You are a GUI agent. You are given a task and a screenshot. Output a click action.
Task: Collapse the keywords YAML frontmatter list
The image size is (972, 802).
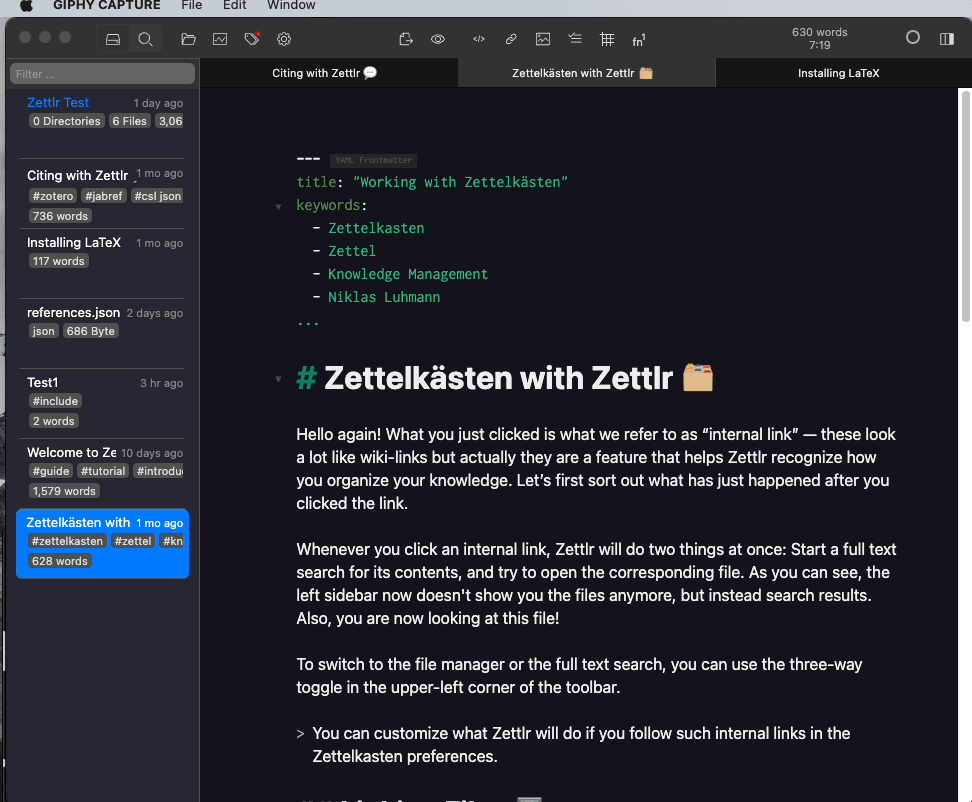(279, 206)
